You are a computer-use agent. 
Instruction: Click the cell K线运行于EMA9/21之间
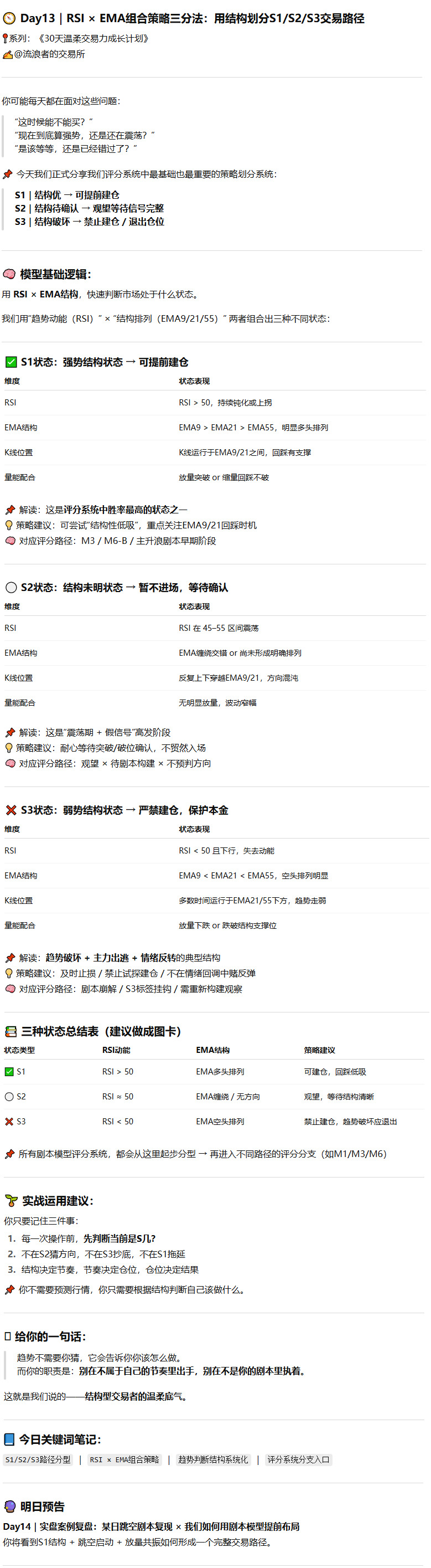[x=245, y=453]
